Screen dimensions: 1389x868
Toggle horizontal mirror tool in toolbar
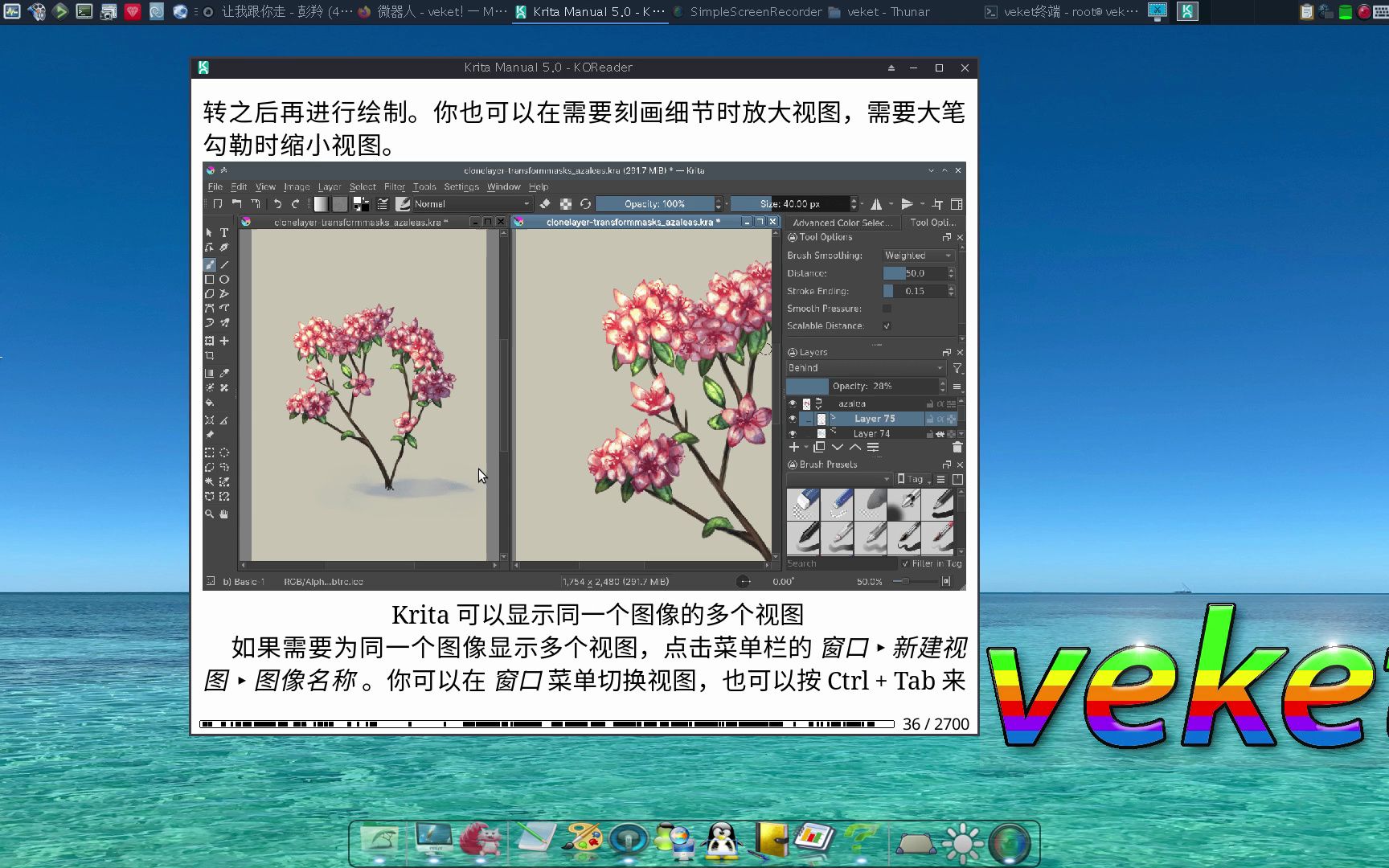coord(876,204)
